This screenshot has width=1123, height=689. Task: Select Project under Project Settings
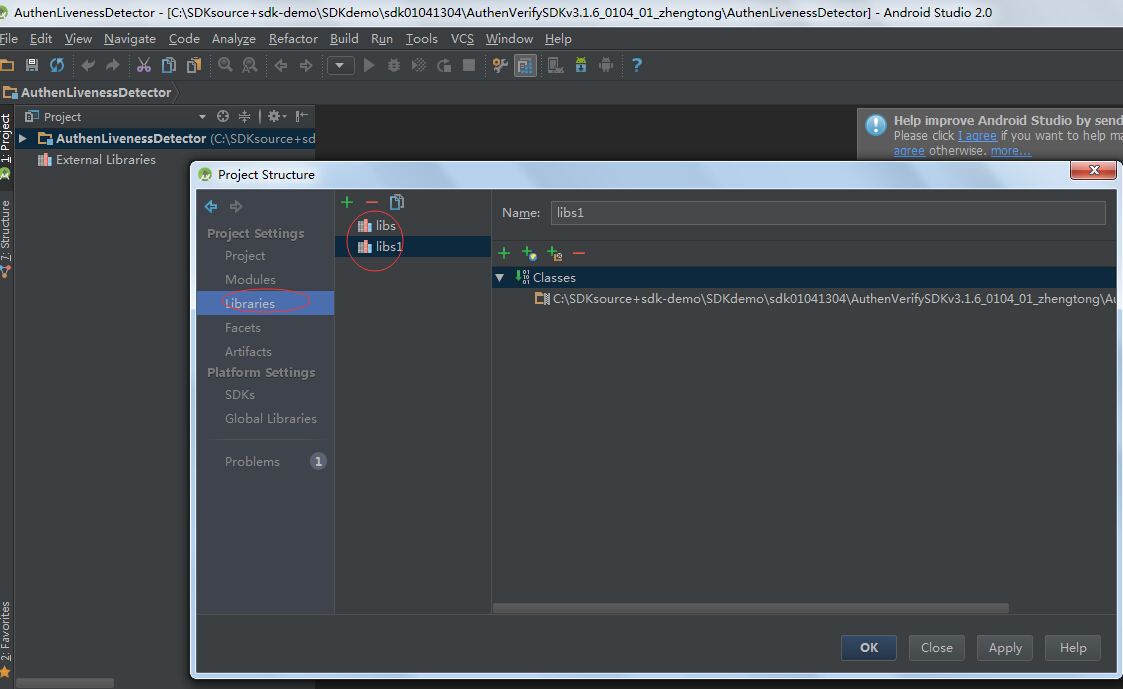(x=245, y=256)
